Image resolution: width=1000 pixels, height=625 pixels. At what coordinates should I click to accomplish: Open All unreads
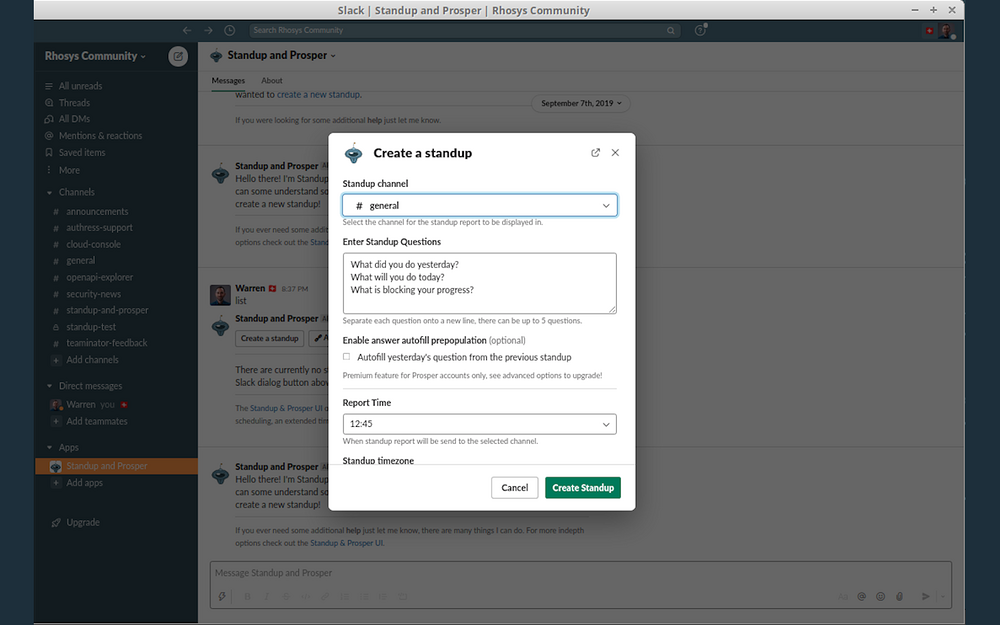coord(80,86)
